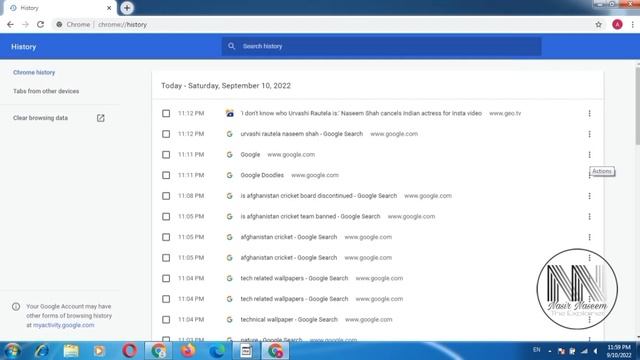The image size is (640, 360).
Task: Open technical wallpaper - Google Search entry
Action: coord(289,320)
